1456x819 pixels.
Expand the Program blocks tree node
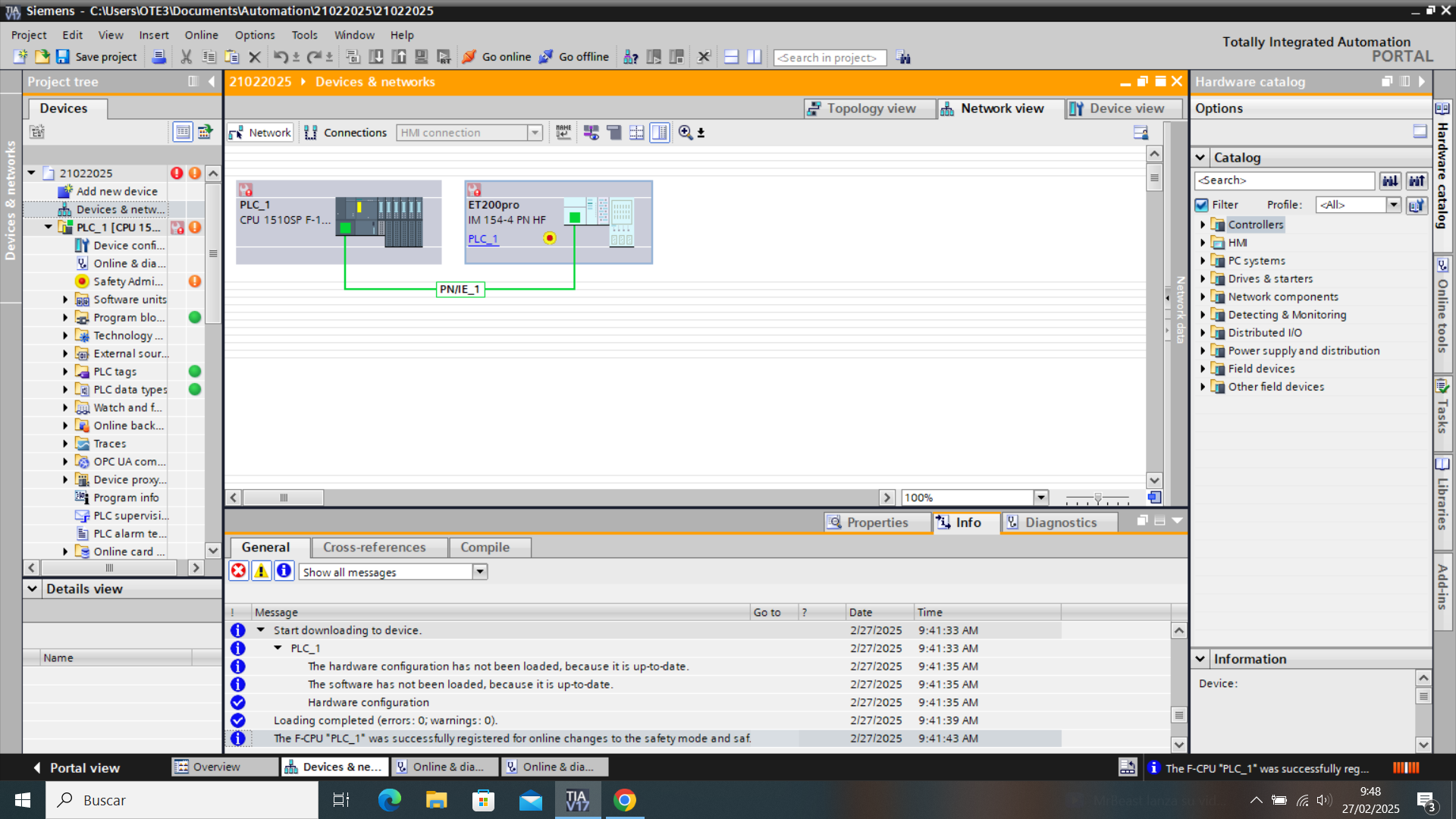click(65, 318)
